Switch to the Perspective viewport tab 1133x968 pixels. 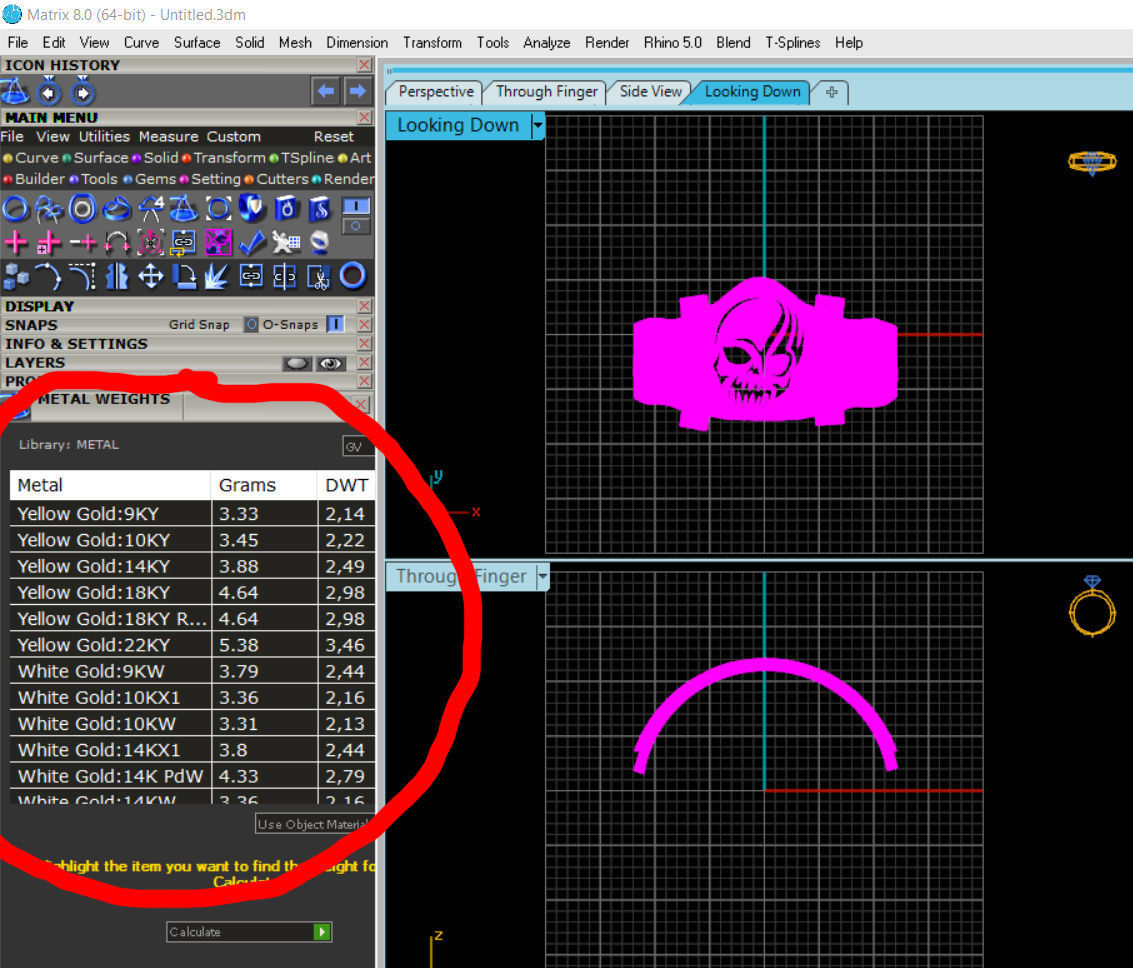[436, 92]
